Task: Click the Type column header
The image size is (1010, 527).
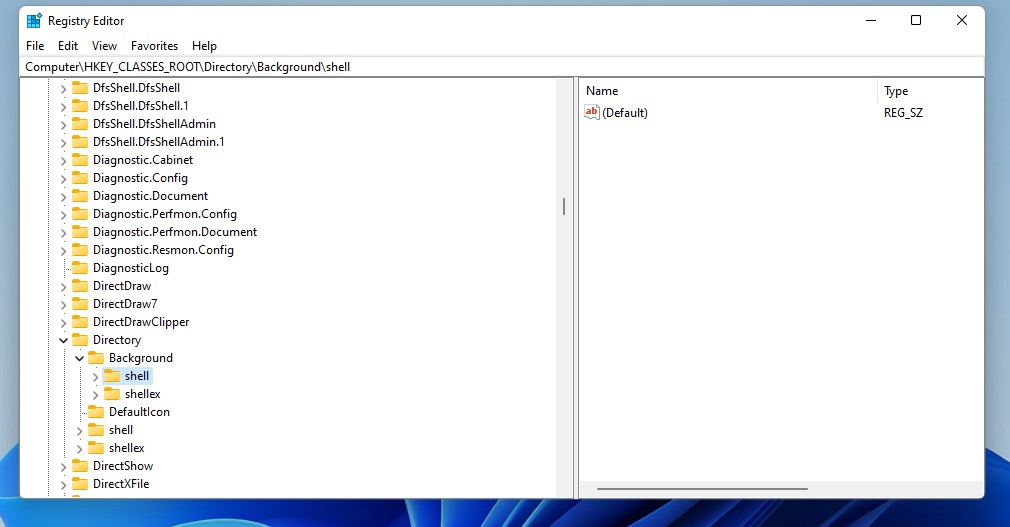Action: pos(930,91)
